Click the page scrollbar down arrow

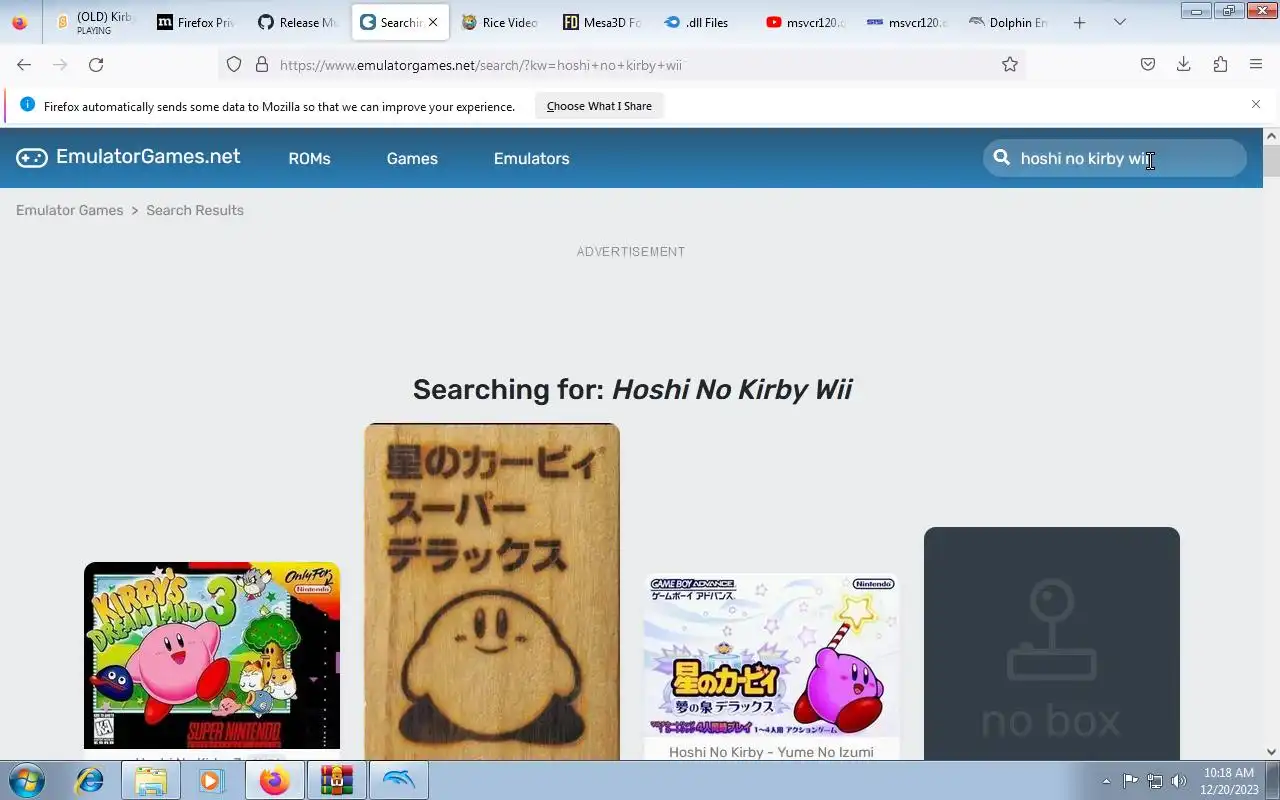click(x=1271, y=751)
